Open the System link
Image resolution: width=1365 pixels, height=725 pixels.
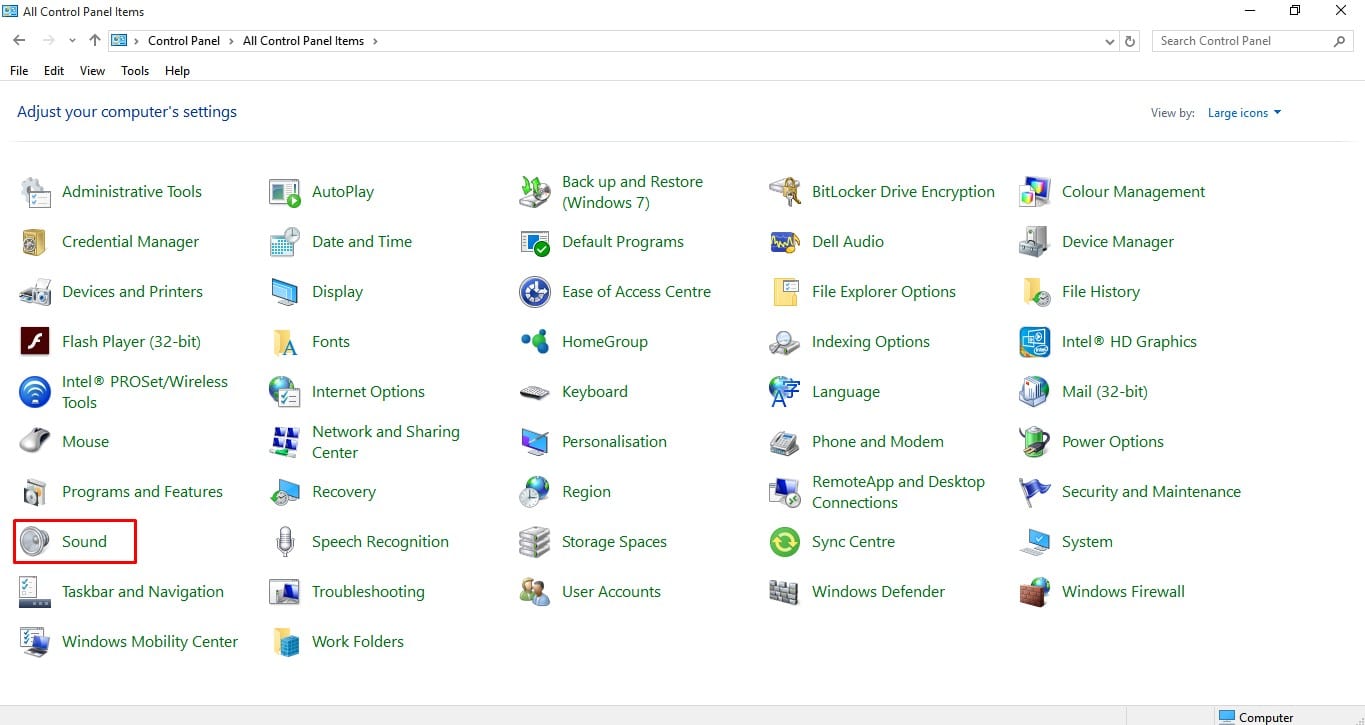point(1087,542)
